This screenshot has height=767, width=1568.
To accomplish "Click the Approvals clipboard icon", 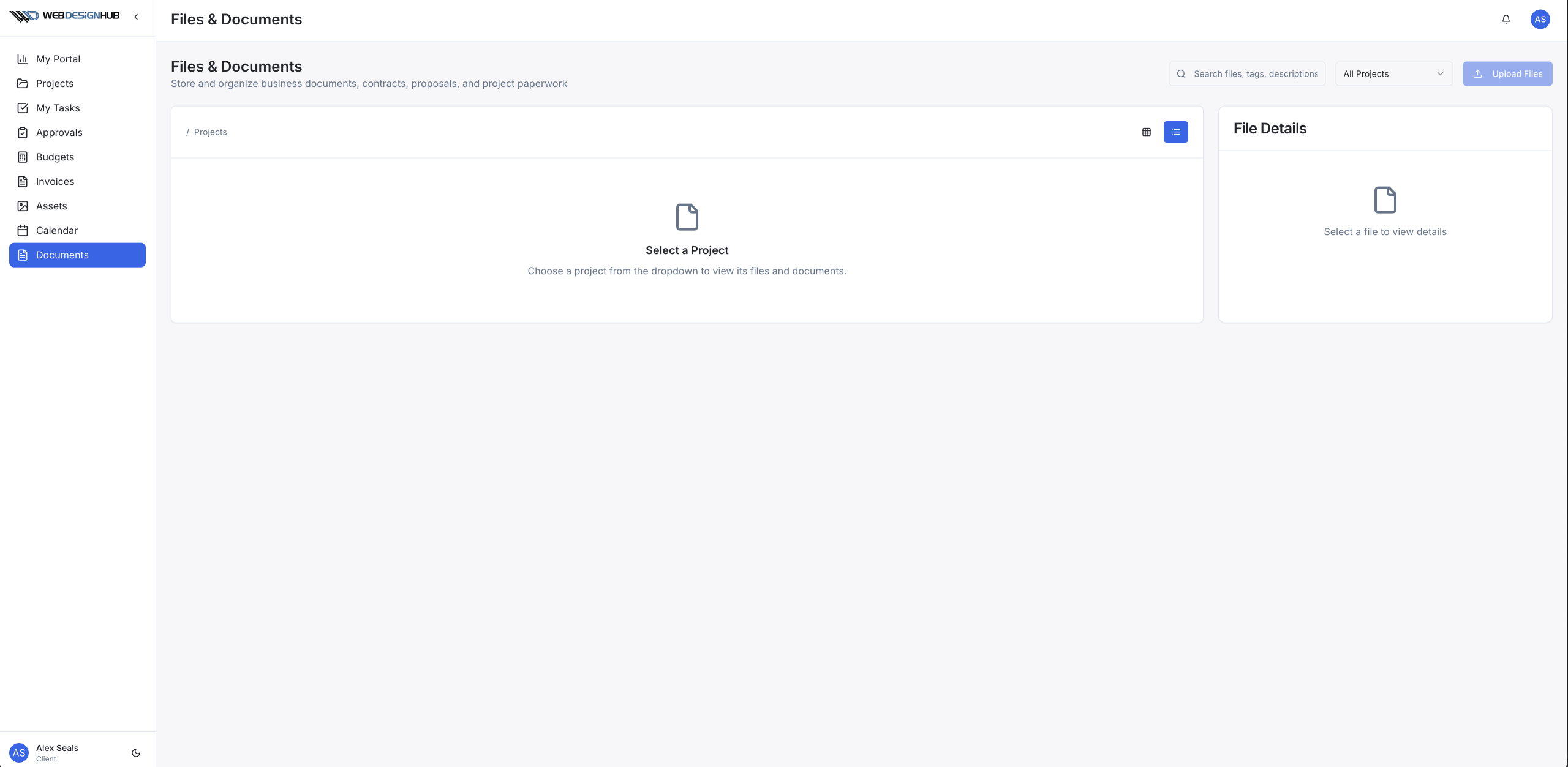I will pyautogui.click(x=23, y=132).
